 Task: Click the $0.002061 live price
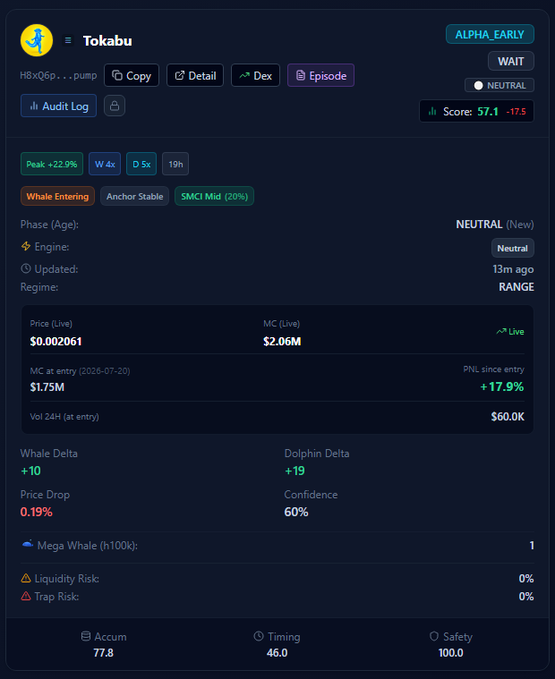point(56,341)
